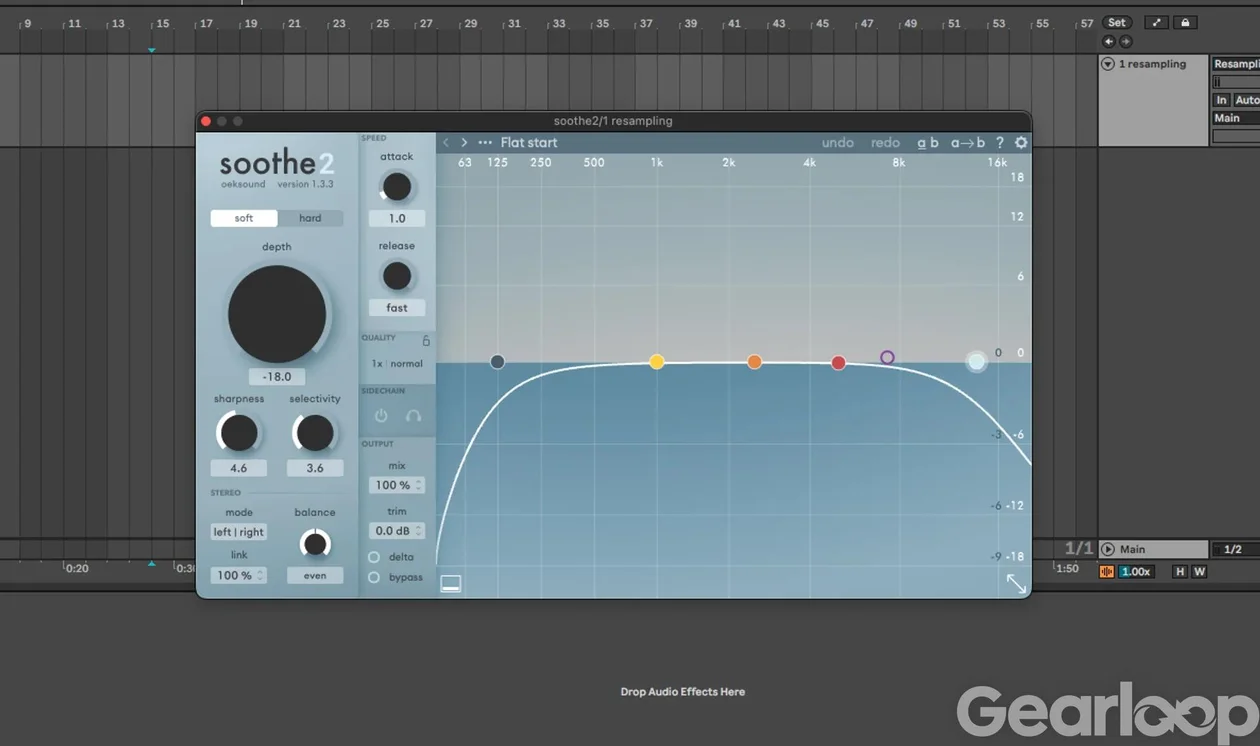Screen dimensions: 1260x746
Task: Click the Main track play icon
Action: (x=1108, y=549)
